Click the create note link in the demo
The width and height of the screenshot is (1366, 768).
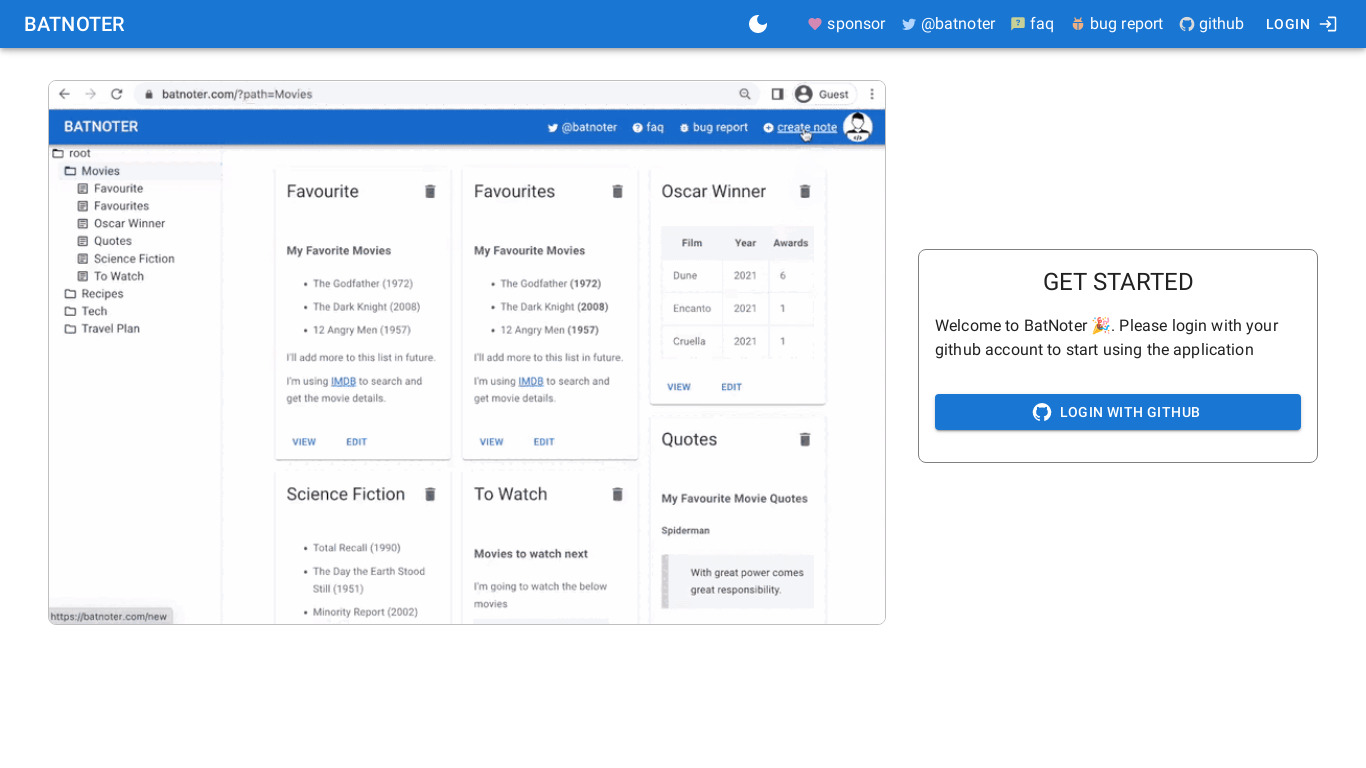coord(806,127)
